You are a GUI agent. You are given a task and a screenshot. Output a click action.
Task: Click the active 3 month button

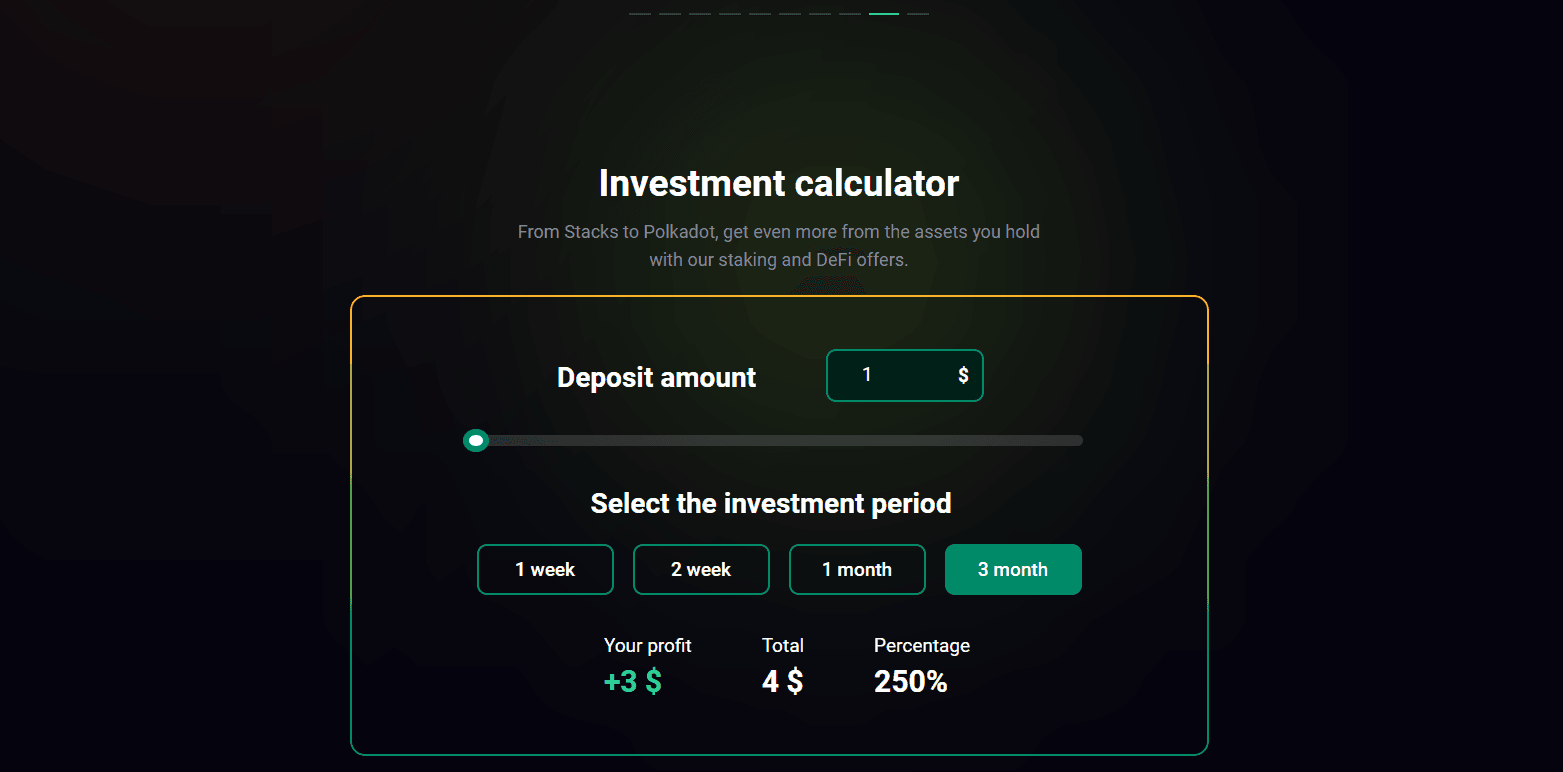pyautogui.click(x=1013, y=569)
